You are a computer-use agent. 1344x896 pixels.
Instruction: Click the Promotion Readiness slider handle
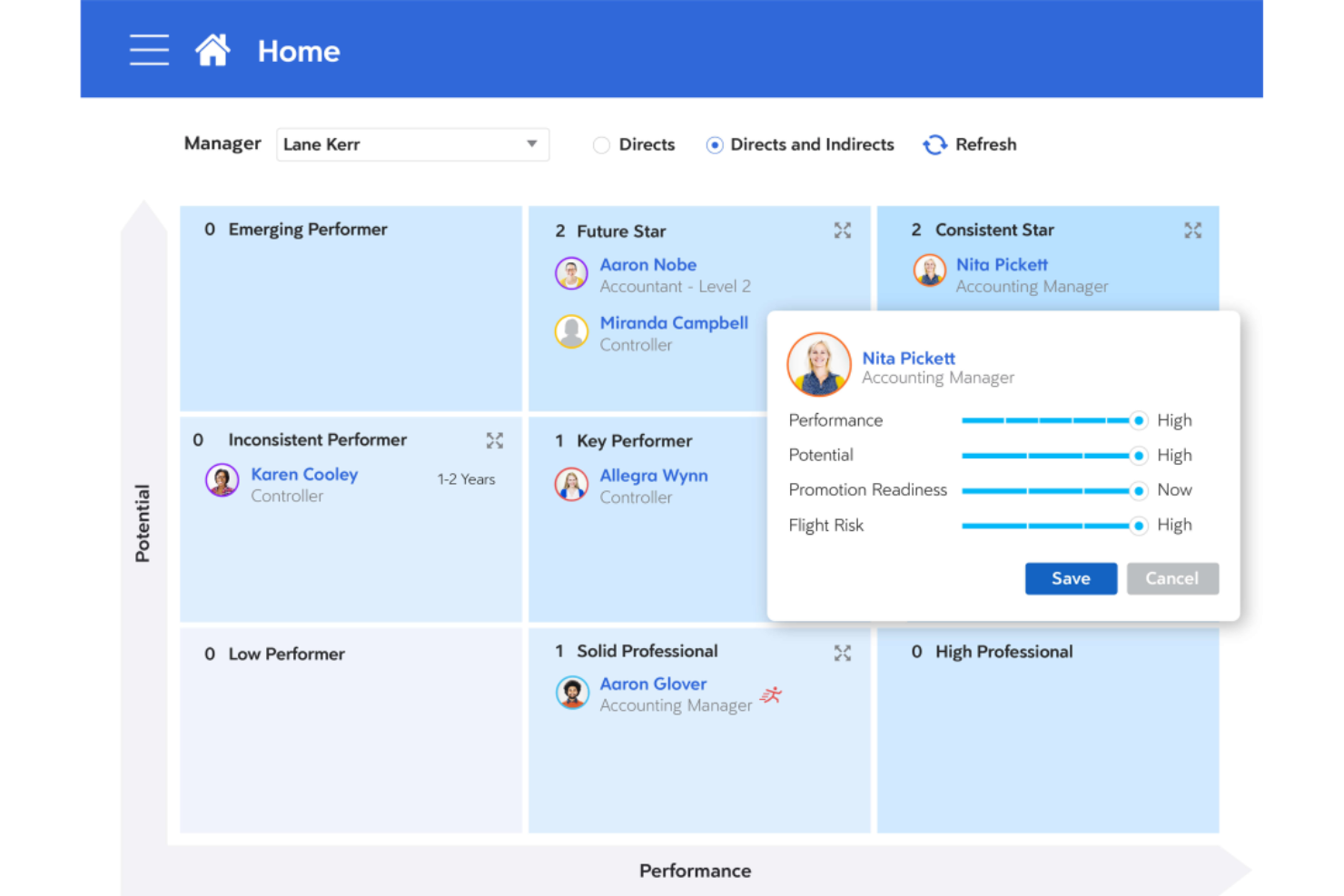coord(1139,491)
